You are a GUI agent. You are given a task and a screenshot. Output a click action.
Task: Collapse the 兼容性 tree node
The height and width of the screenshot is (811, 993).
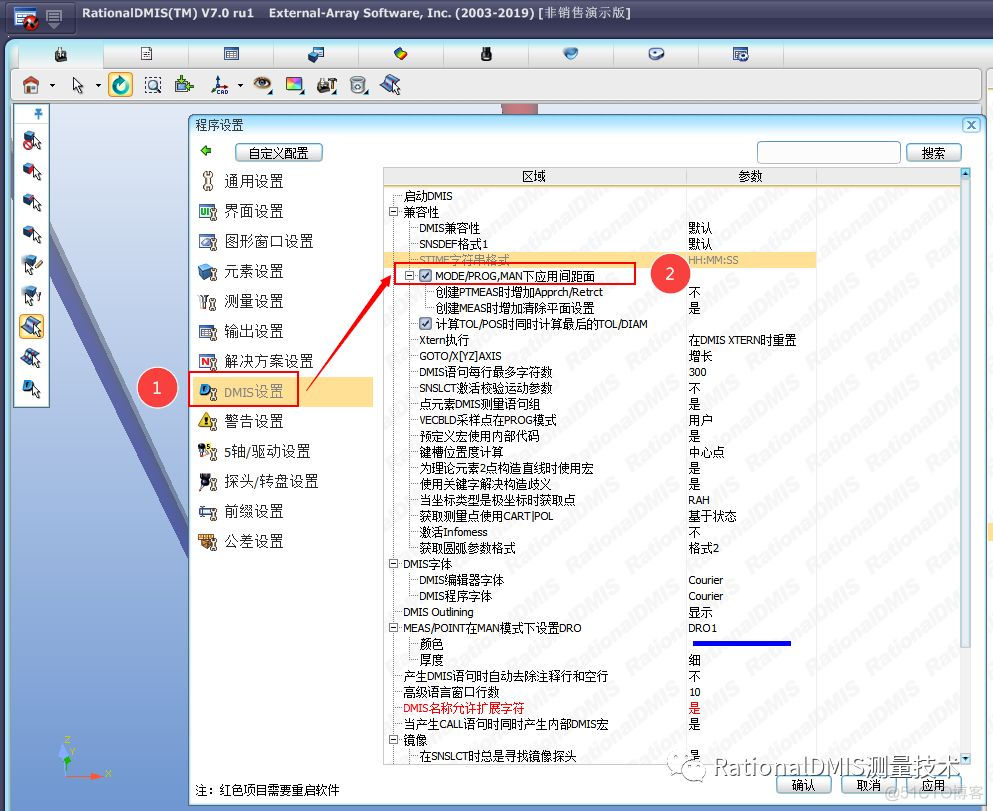(393, 211)
